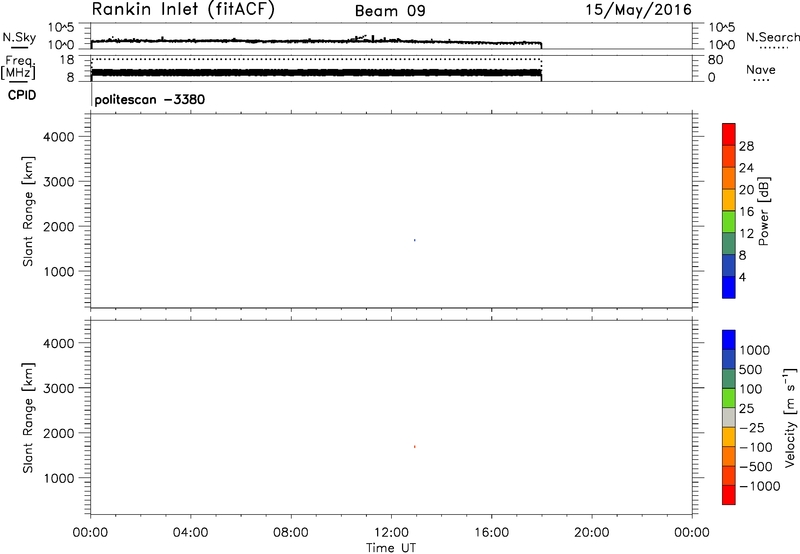Pick the -1000 to -500 orange-red Velocity swatch

coord(729,476)
